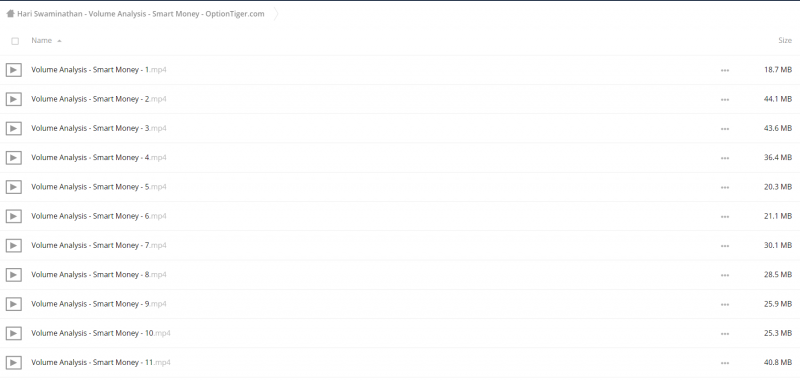Open the three-dot menu for Smart Money - 10.mp4

point(724,334)
